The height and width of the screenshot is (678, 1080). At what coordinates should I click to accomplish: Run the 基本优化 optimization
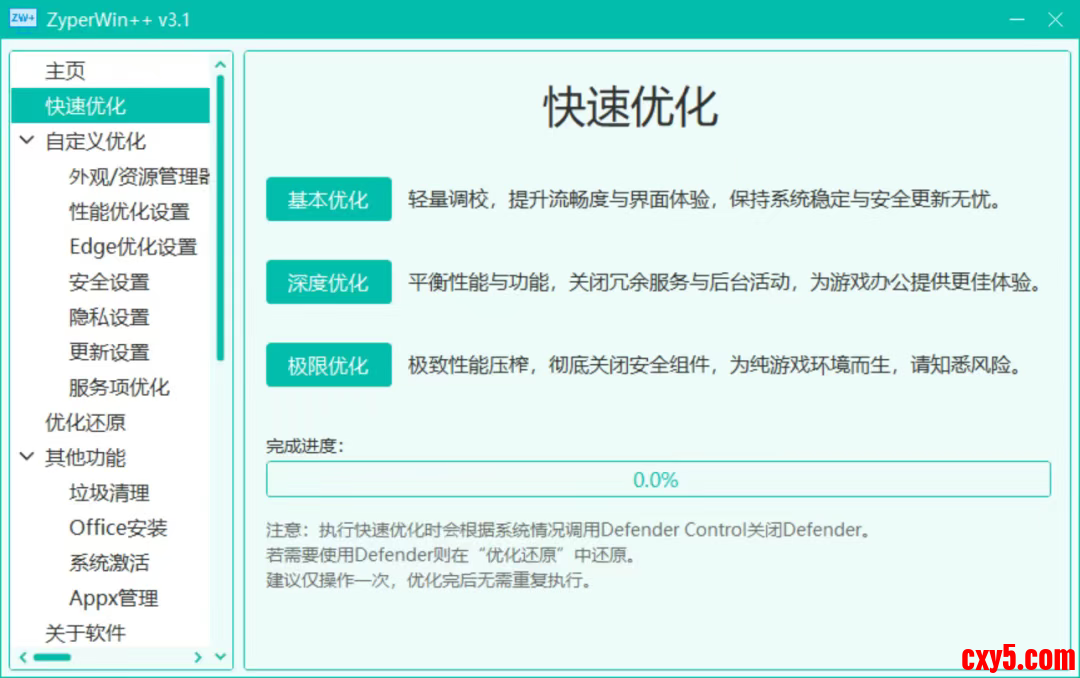328,200
